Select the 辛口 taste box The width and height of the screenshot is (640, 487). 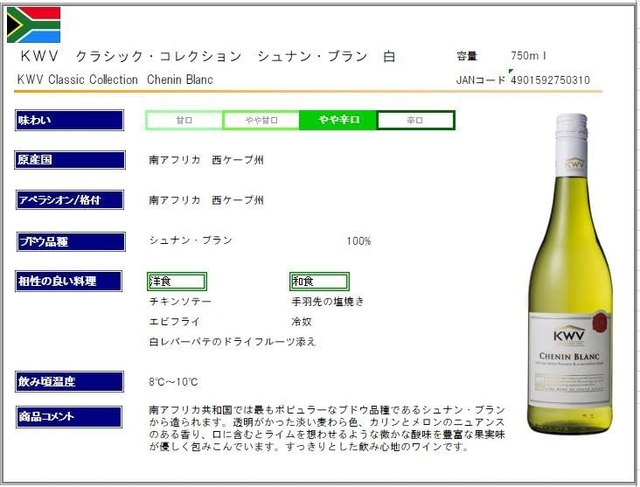coord(416,120)
